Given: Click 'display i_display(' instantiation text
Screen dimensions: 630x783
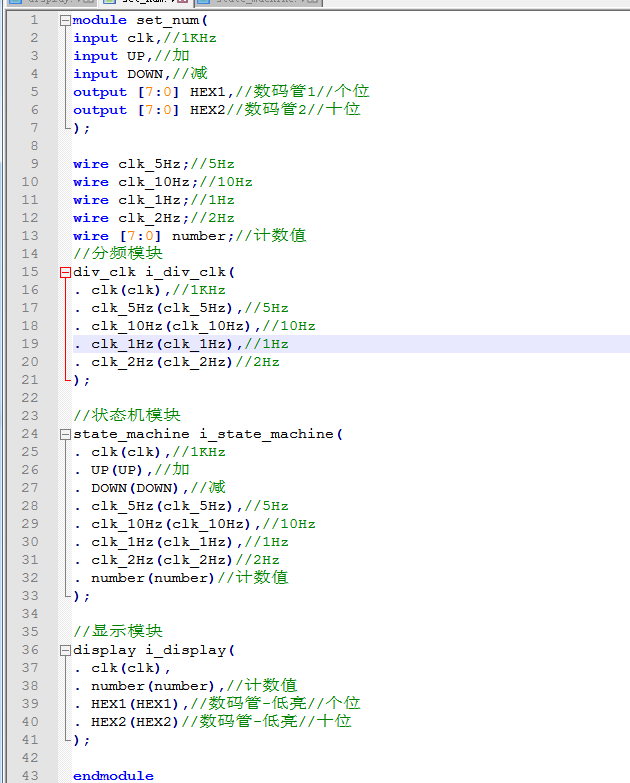Looking at the screenshot, I should 154,650.
